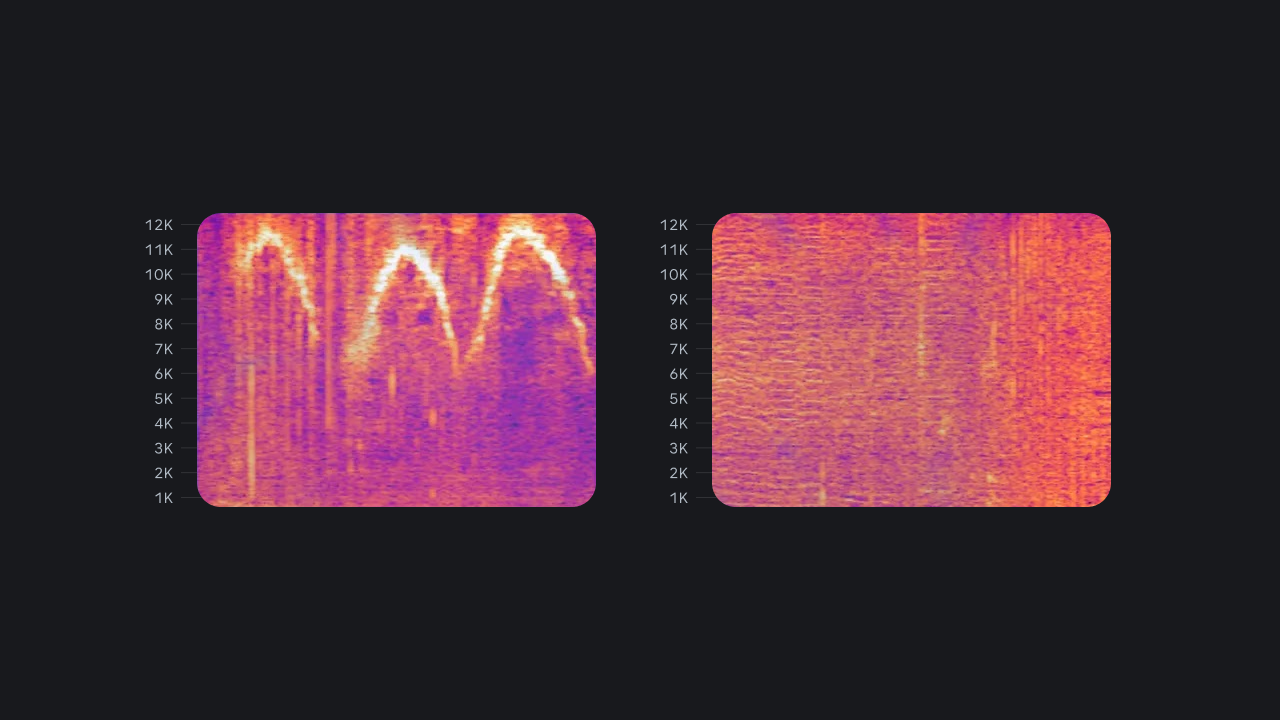This screenshot has width=1280, height=720.
Task: Click the 10K label on the left axis
Action: pyautogui.click(x=160, y=274)
